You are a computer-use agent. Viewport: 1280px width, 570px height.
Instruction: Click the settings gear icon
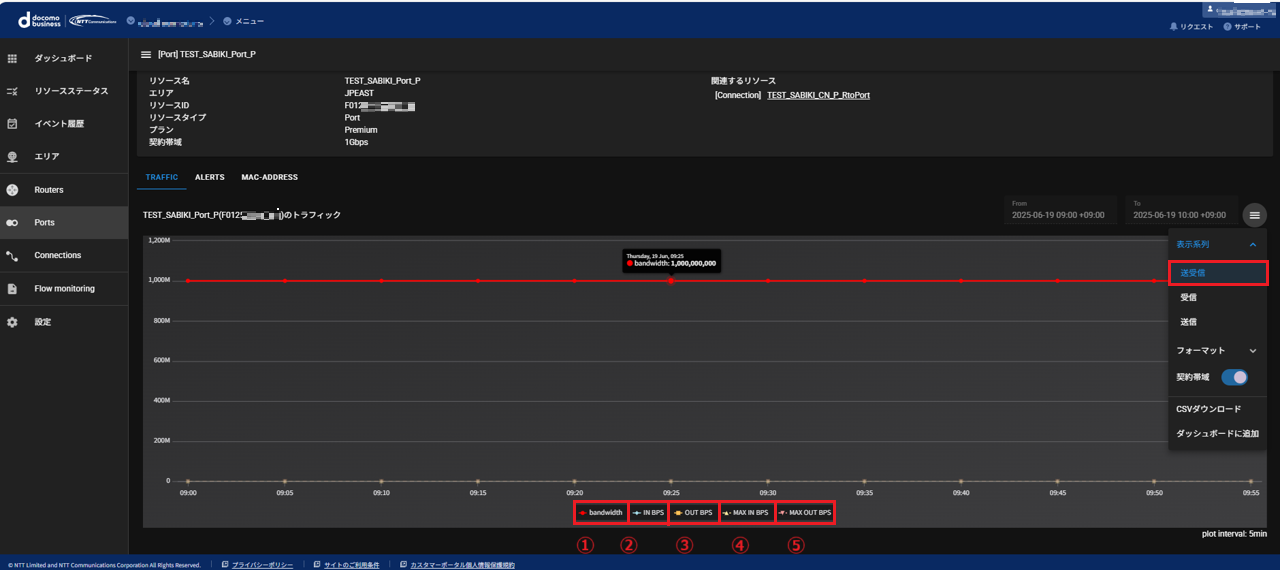click(x=12, y=322)
